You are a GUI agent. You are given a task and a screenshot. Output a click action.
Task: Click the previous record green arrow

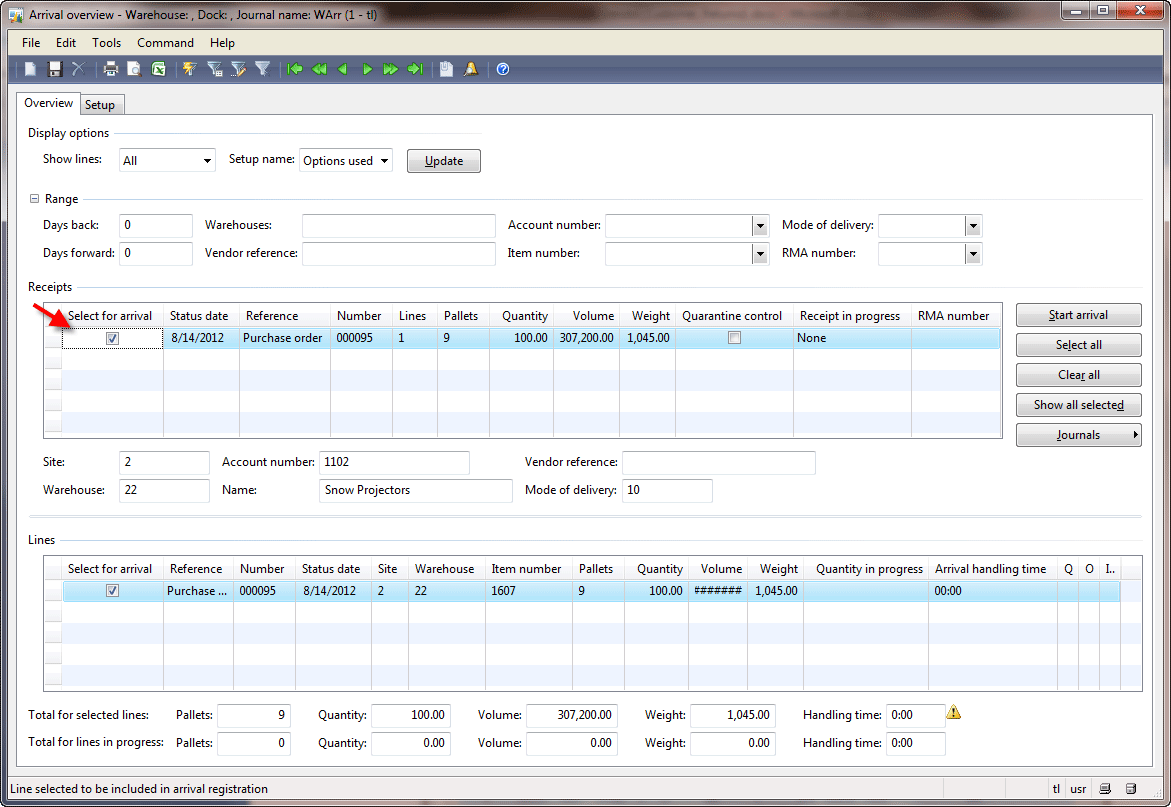(x=343, y=69)
